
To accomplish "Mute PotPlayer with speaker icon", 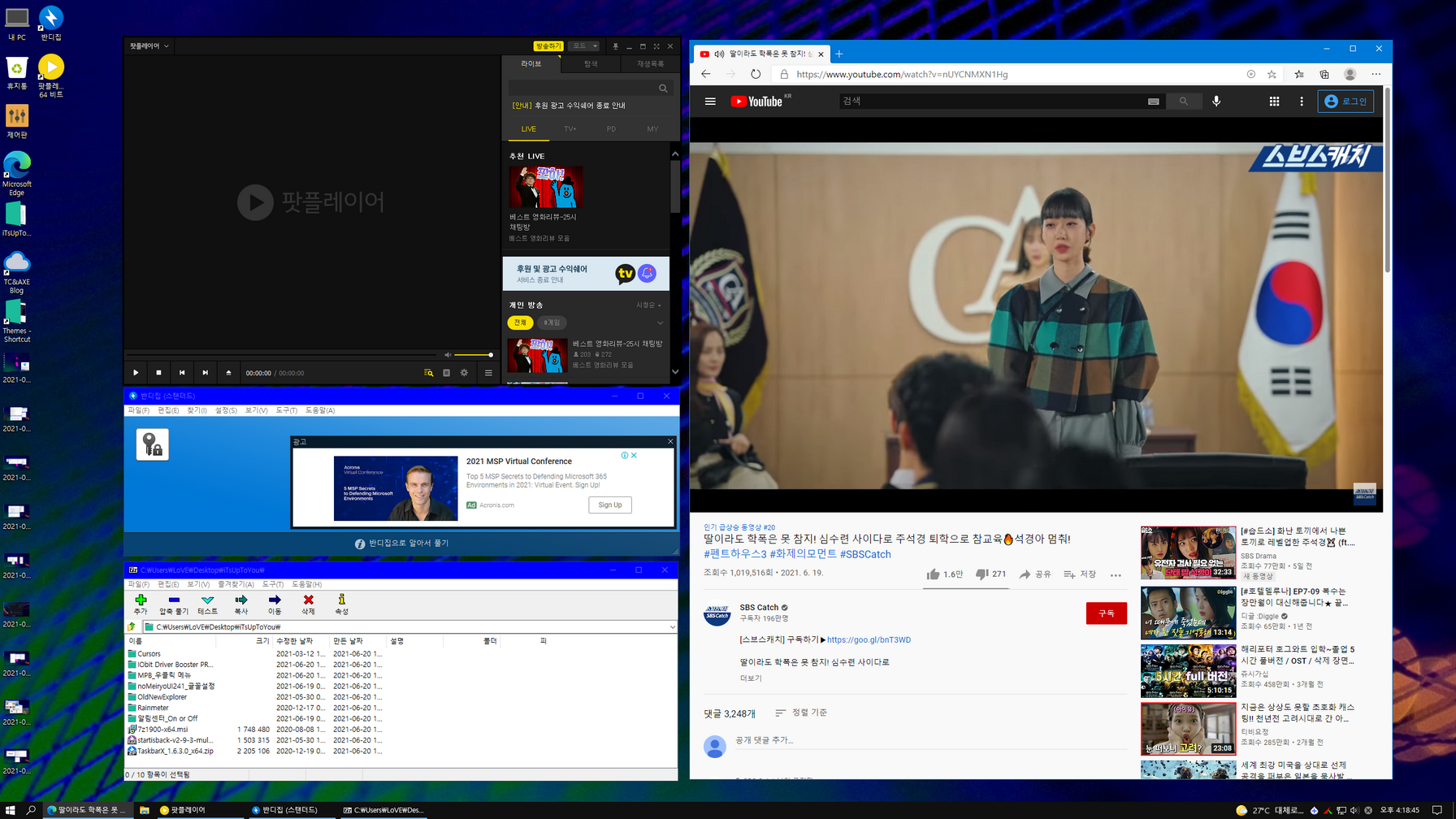I will pyautogui.click(x=447, y=355).
